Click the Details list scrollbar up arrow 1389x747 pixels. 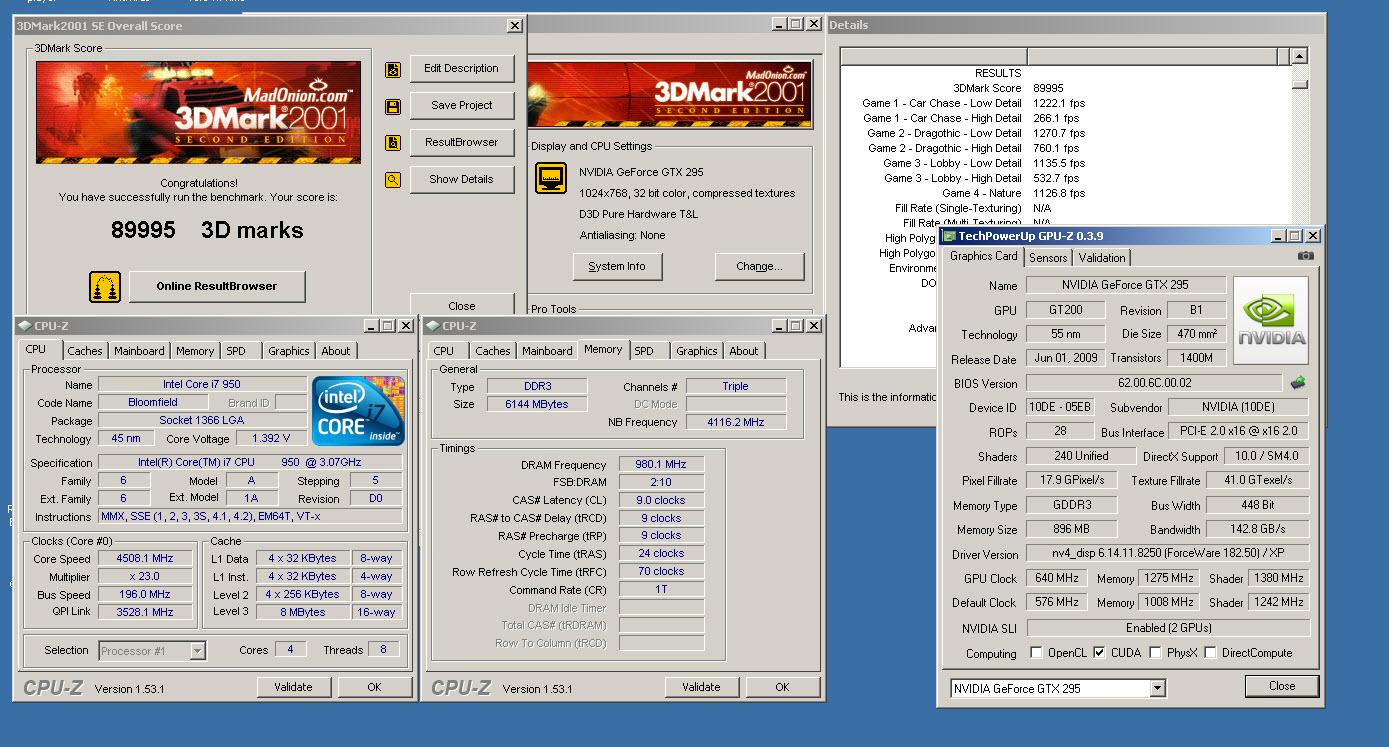tap(1299, 57)
